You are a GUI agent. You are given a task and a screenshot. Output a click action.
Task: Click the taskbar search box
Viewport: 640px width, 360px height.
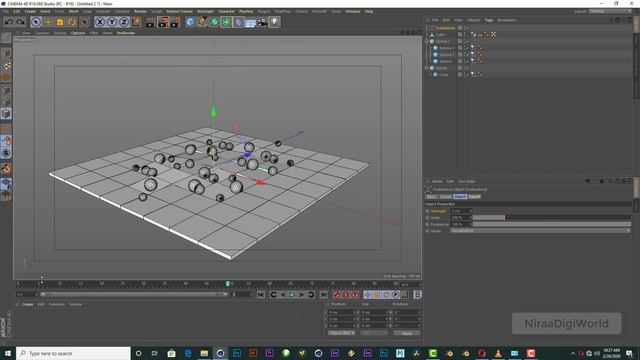[73, 353]
